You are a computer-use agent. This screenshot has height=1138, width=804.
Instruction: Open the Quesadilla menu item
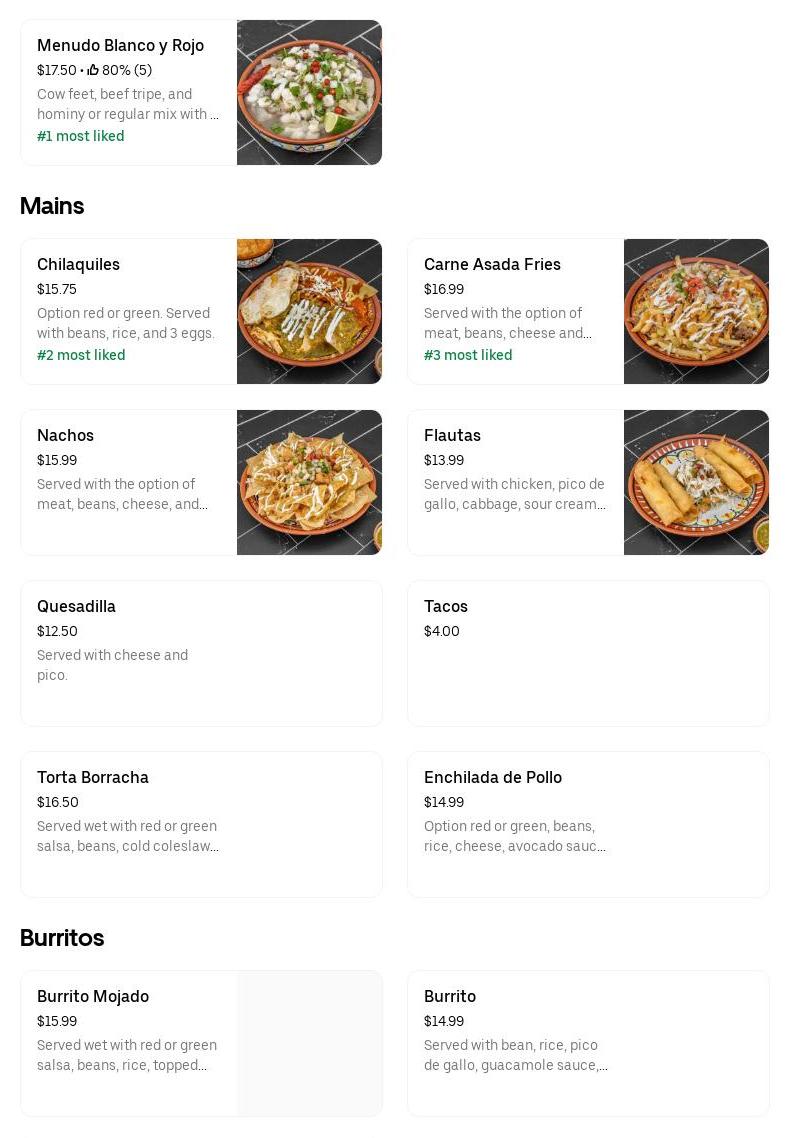point(201,653)
